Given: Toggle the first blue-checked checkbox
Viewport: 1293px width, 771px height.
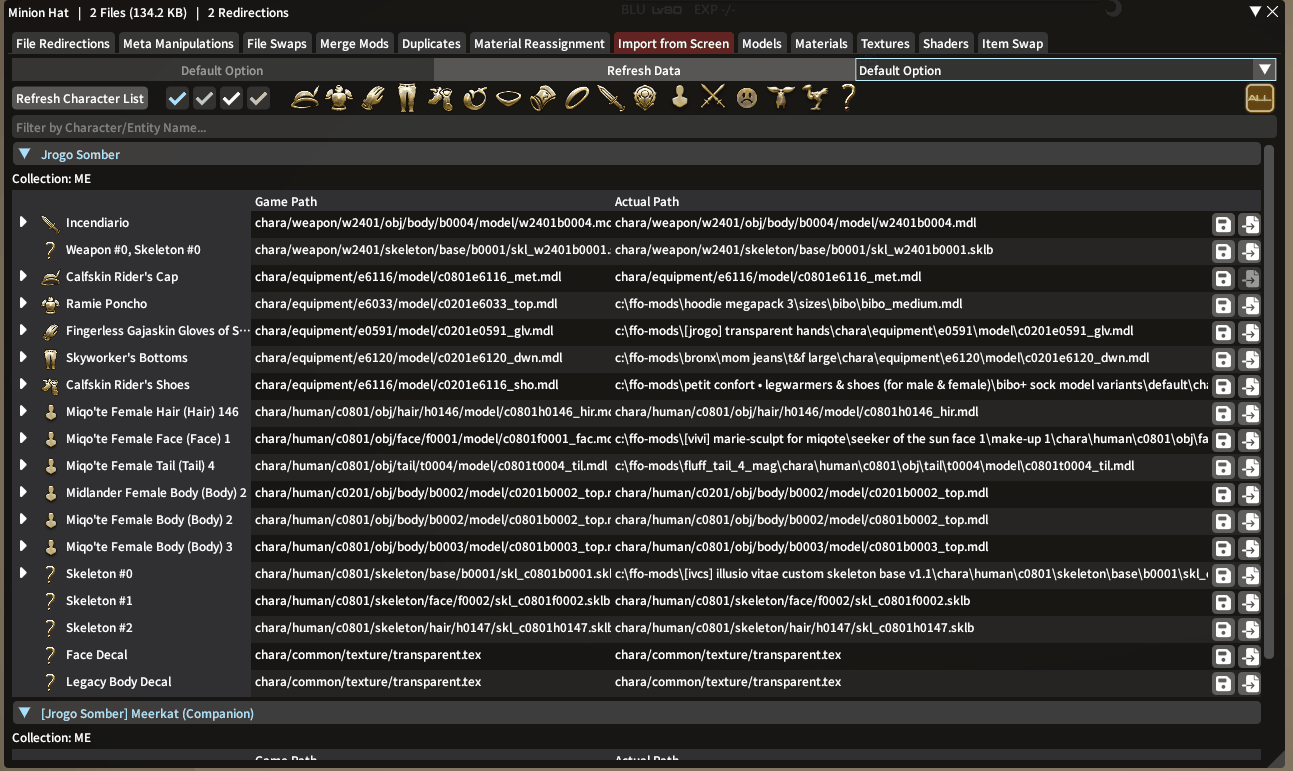Looking at the screenshot, I should pos(177,98).
